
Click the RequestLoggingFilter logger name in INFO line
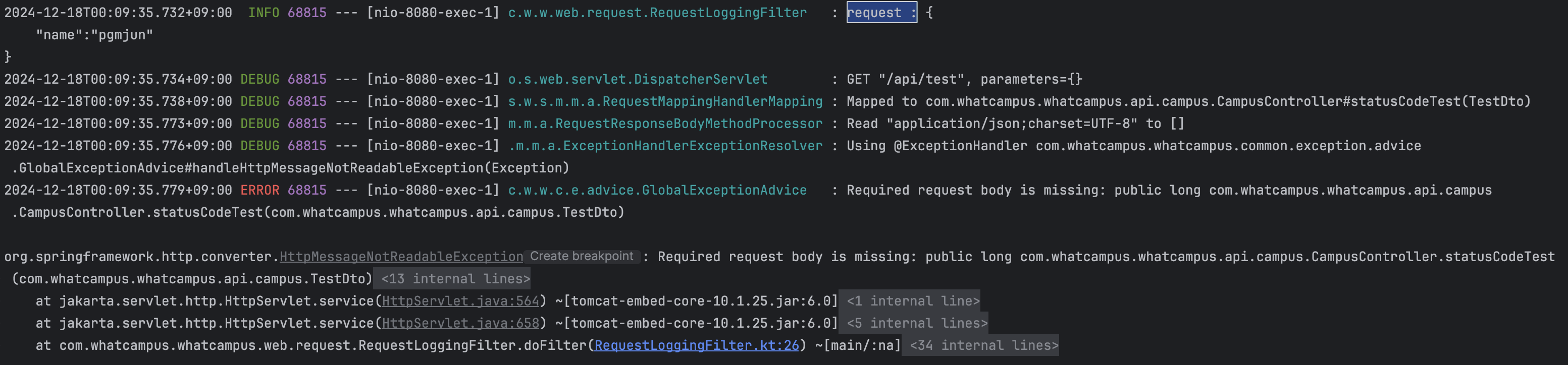[657, 13]
